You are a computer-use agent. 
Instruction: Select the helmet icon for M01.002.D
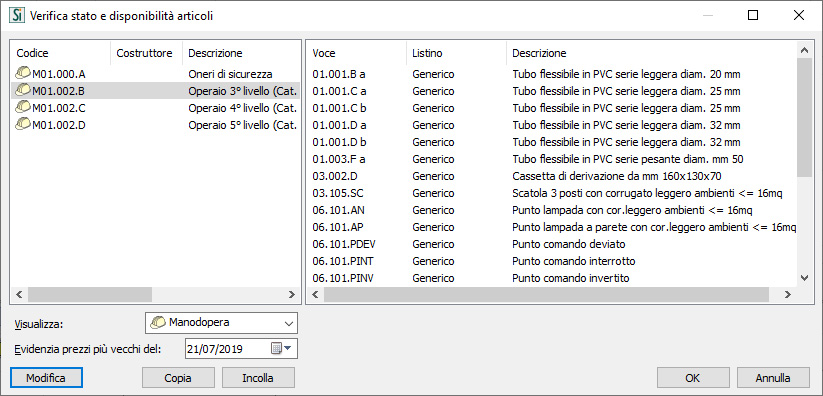[23, 124]
